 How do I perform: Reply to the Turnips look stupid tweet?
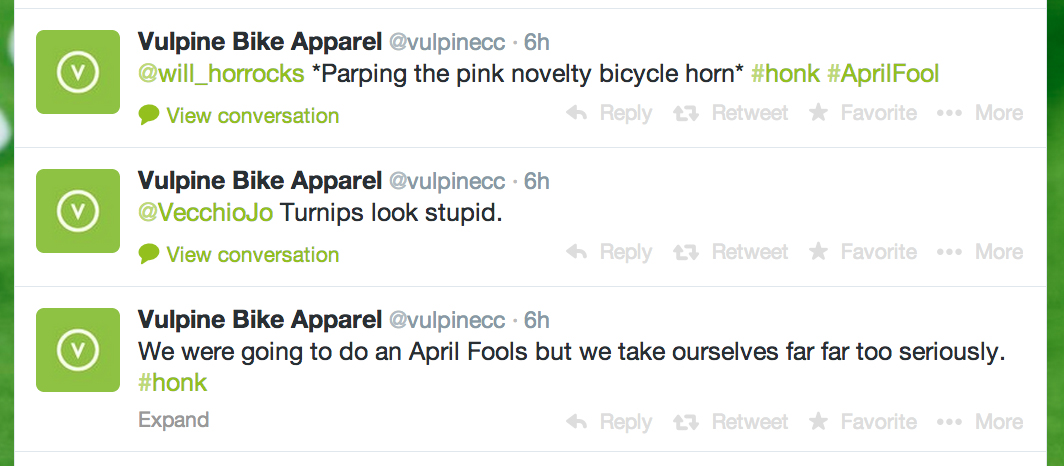click(x=609, y=252)
